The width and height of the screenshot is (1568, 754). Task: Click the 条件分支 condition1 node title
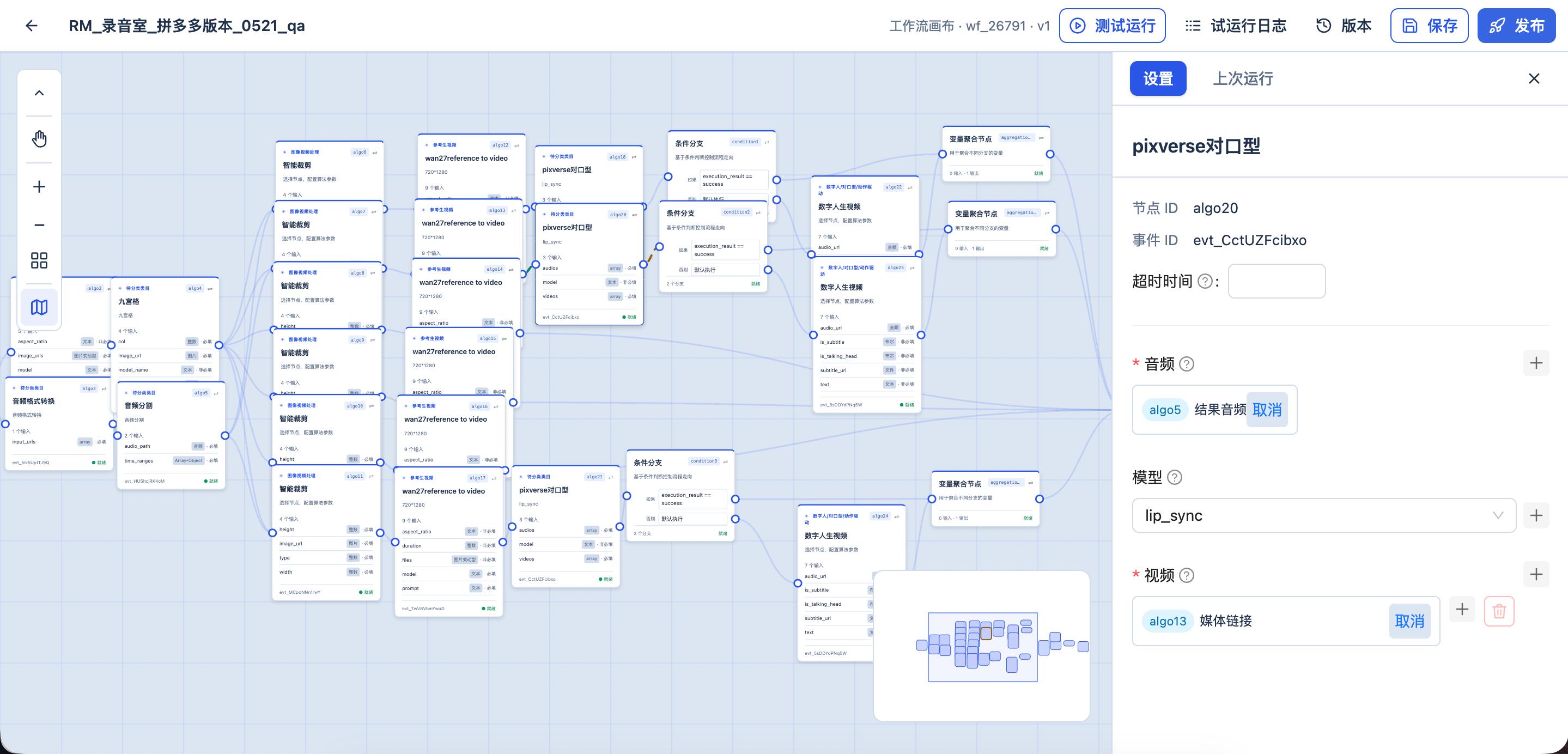click(689, 144)
